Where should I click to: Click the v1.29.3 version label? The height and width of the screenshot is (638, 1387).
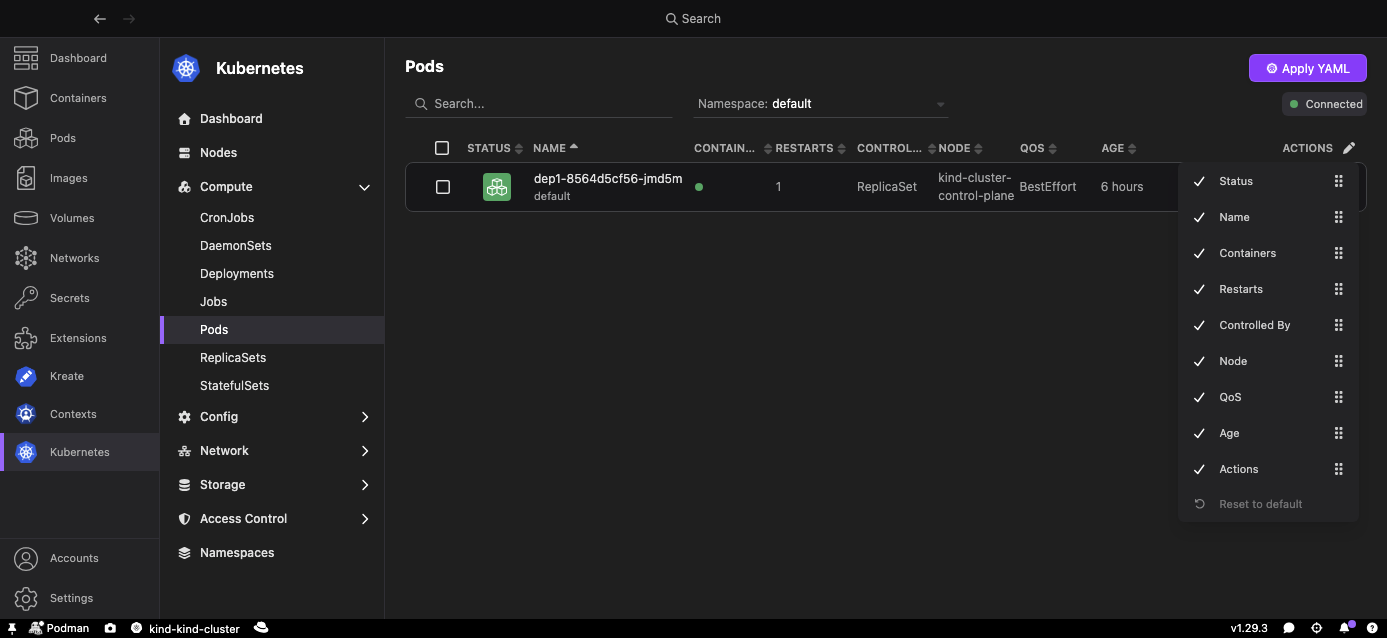pos(1249,628)
